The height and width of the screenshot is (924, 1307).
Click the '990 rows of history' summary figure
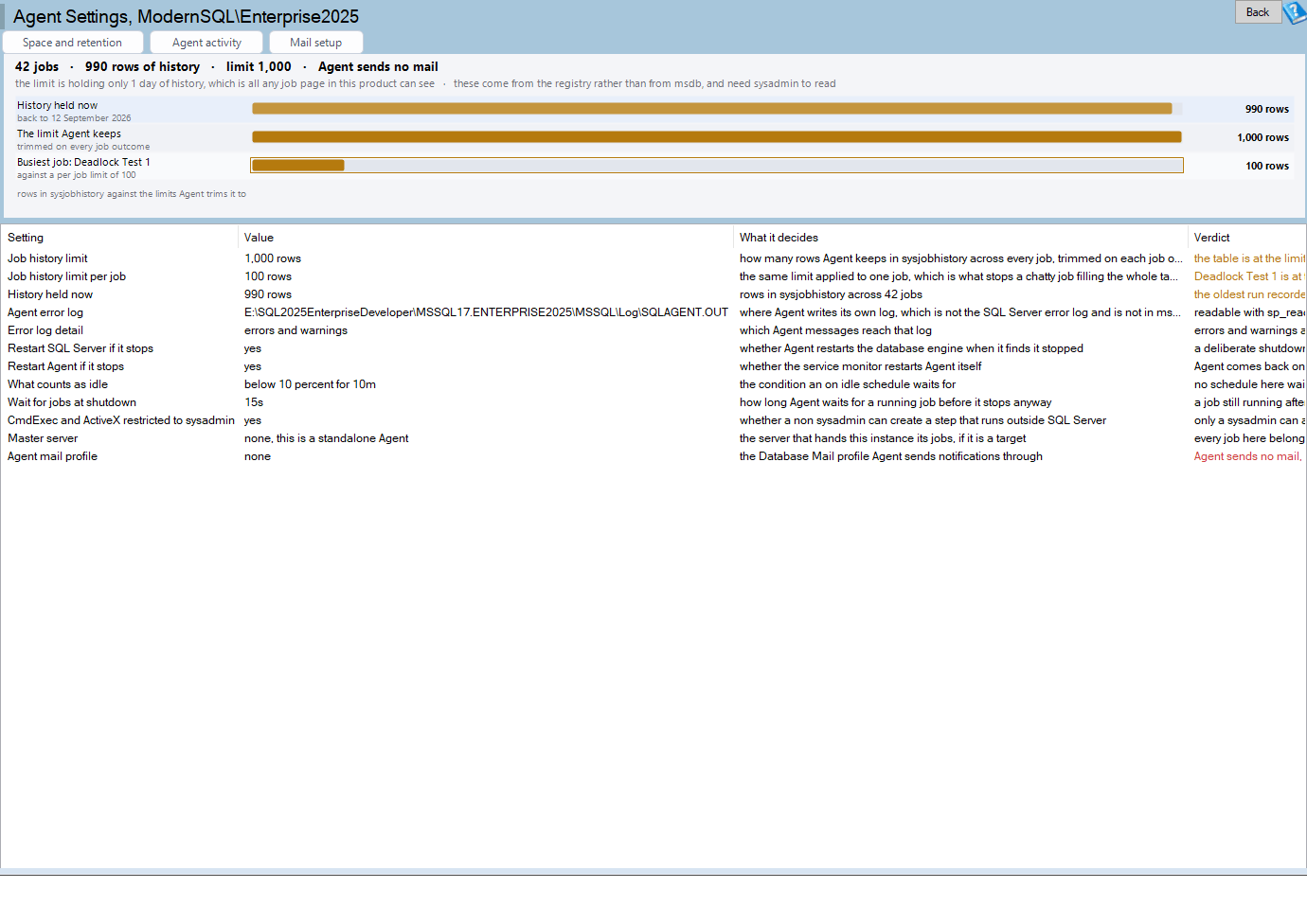pyautogui.click(x=142, y=67)
